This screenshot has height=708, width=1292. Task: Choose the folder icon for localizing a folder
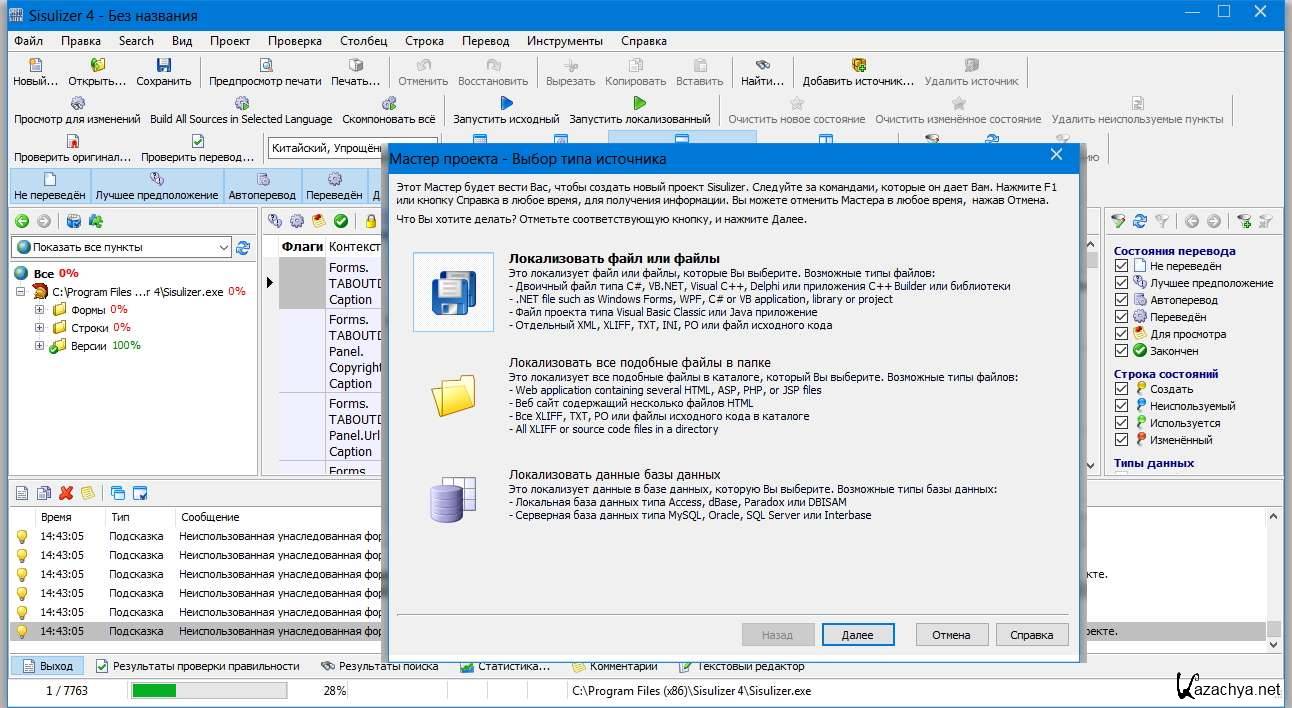coord(453,395)
